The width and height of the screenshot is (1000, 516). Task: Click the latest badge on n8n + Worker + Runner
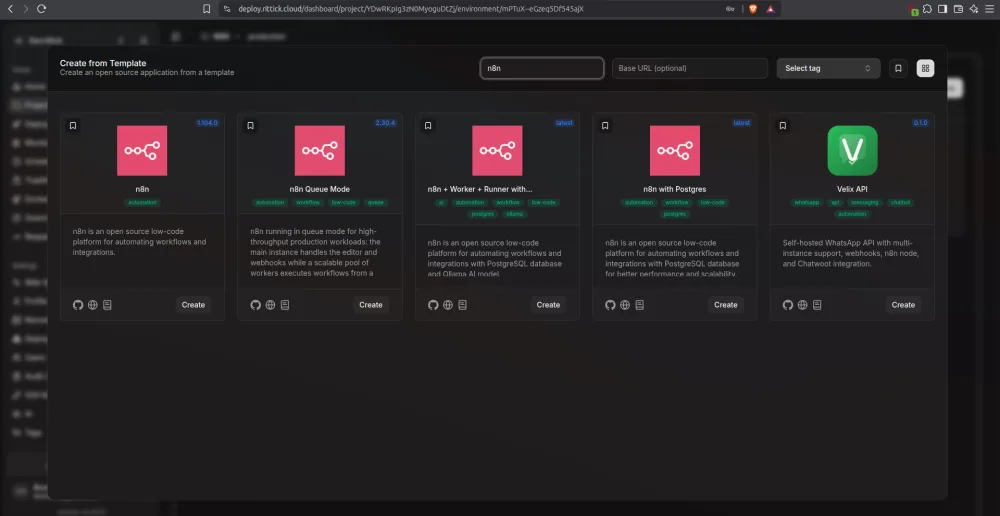(564, 122)
